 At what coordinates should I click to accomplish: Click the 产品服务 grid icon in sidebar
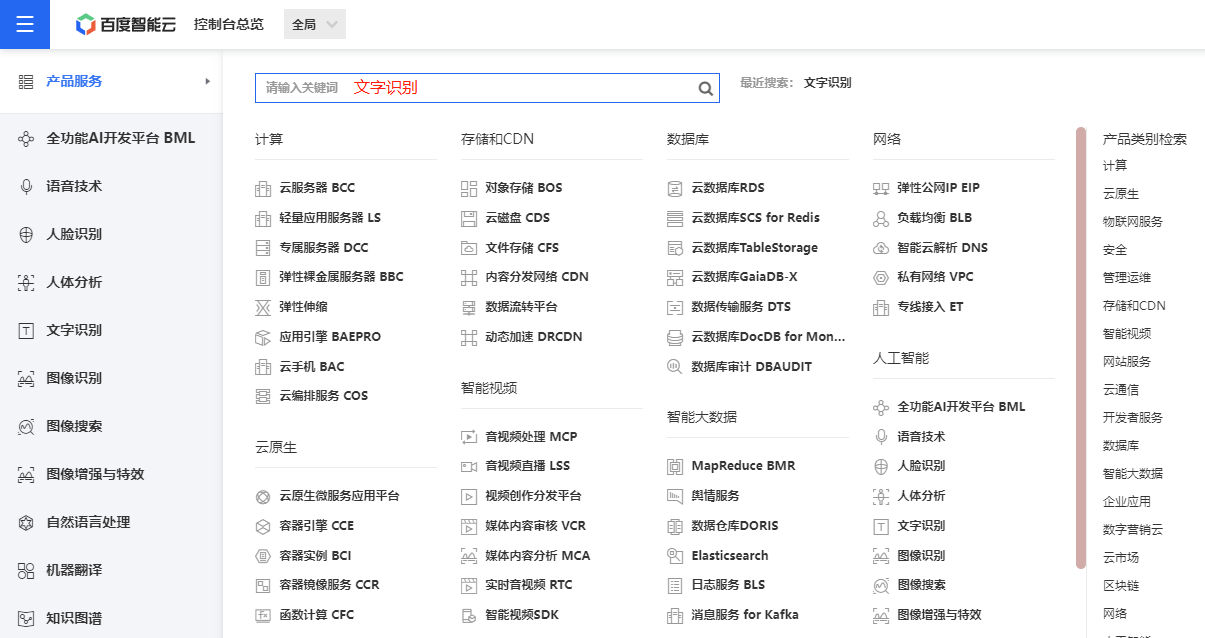[27, 82]
